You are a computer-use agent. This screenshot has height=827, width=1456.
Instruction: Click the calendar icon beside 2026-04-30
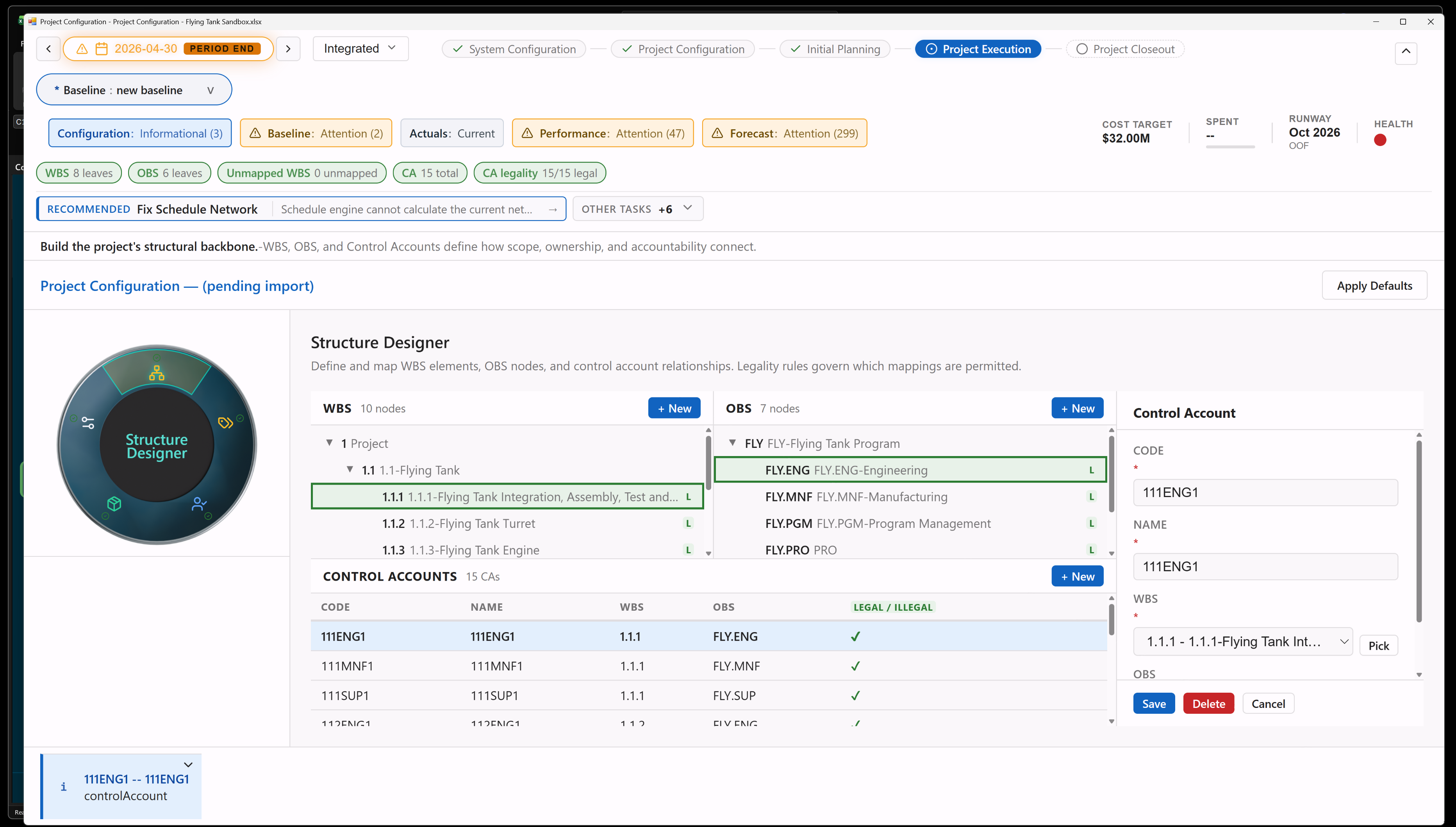101,49
